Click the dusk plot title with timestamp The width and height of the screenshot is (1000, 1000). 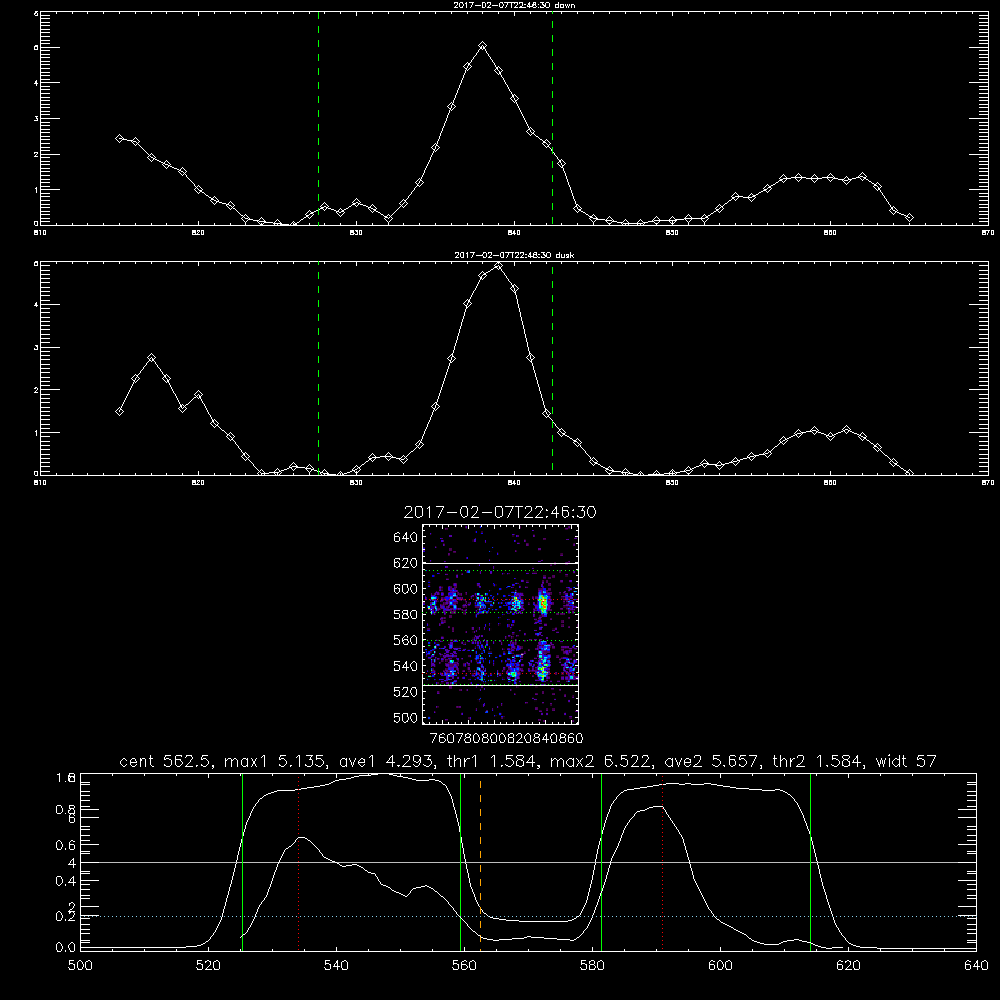click(514, 255)
